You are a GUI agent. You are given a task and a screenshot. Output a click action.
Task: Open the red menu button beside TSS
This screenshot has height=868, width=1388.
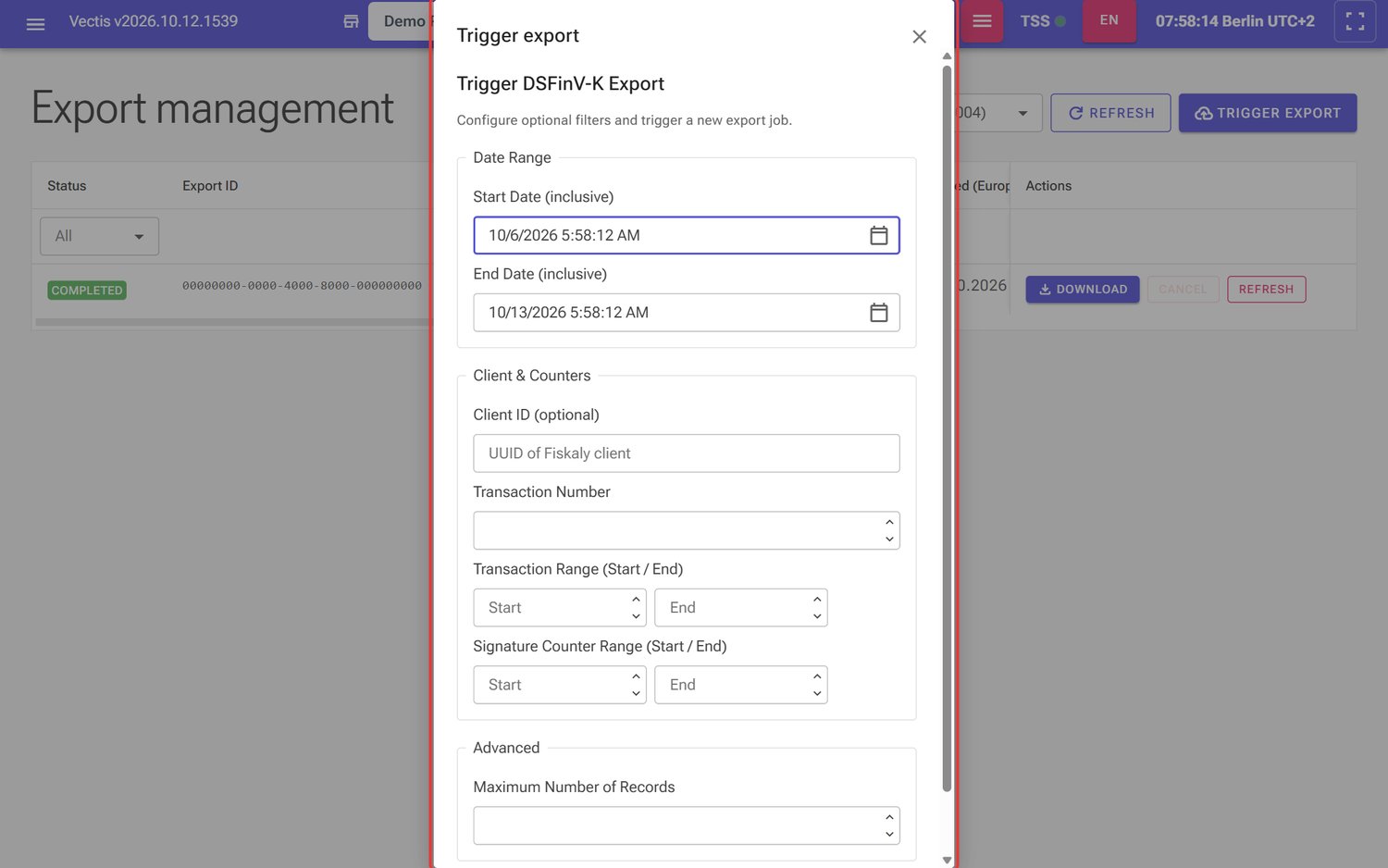click(982, 21)
